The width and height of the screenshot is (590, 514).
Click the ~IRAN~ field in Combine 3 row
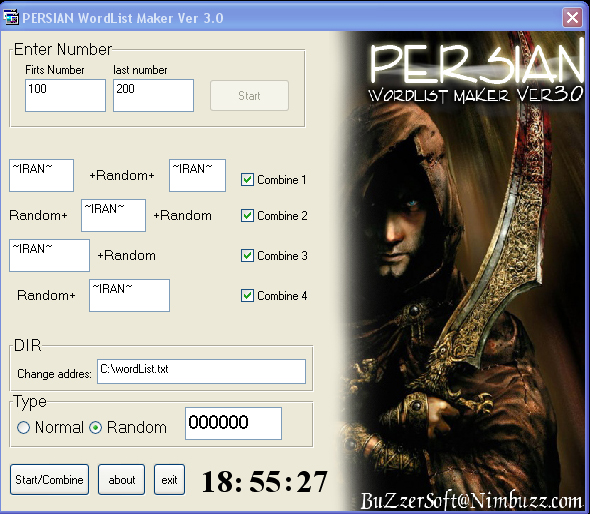click(x=49, y=255)
